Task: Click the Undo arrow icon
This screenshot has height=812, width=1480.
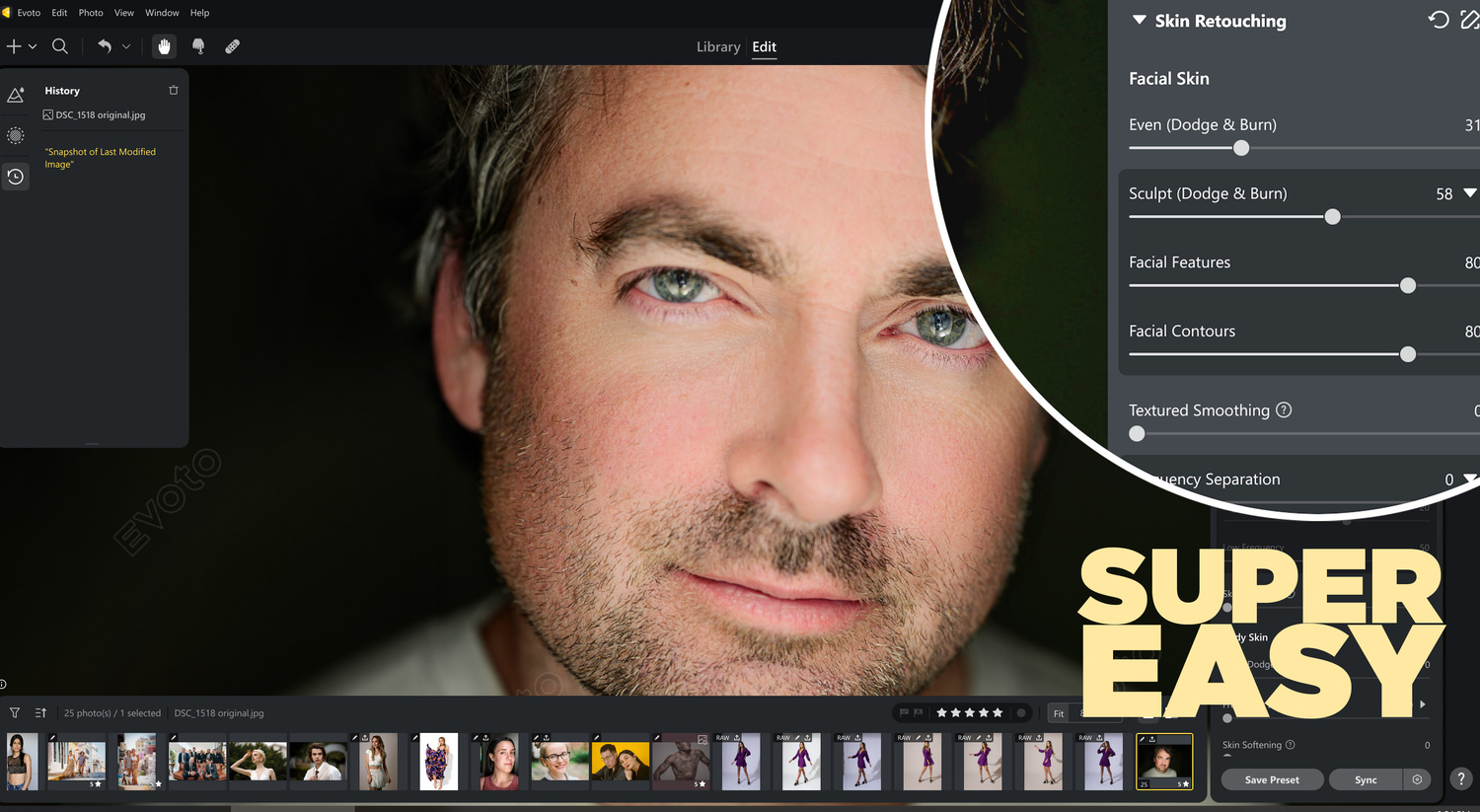Action: [105, 46]
